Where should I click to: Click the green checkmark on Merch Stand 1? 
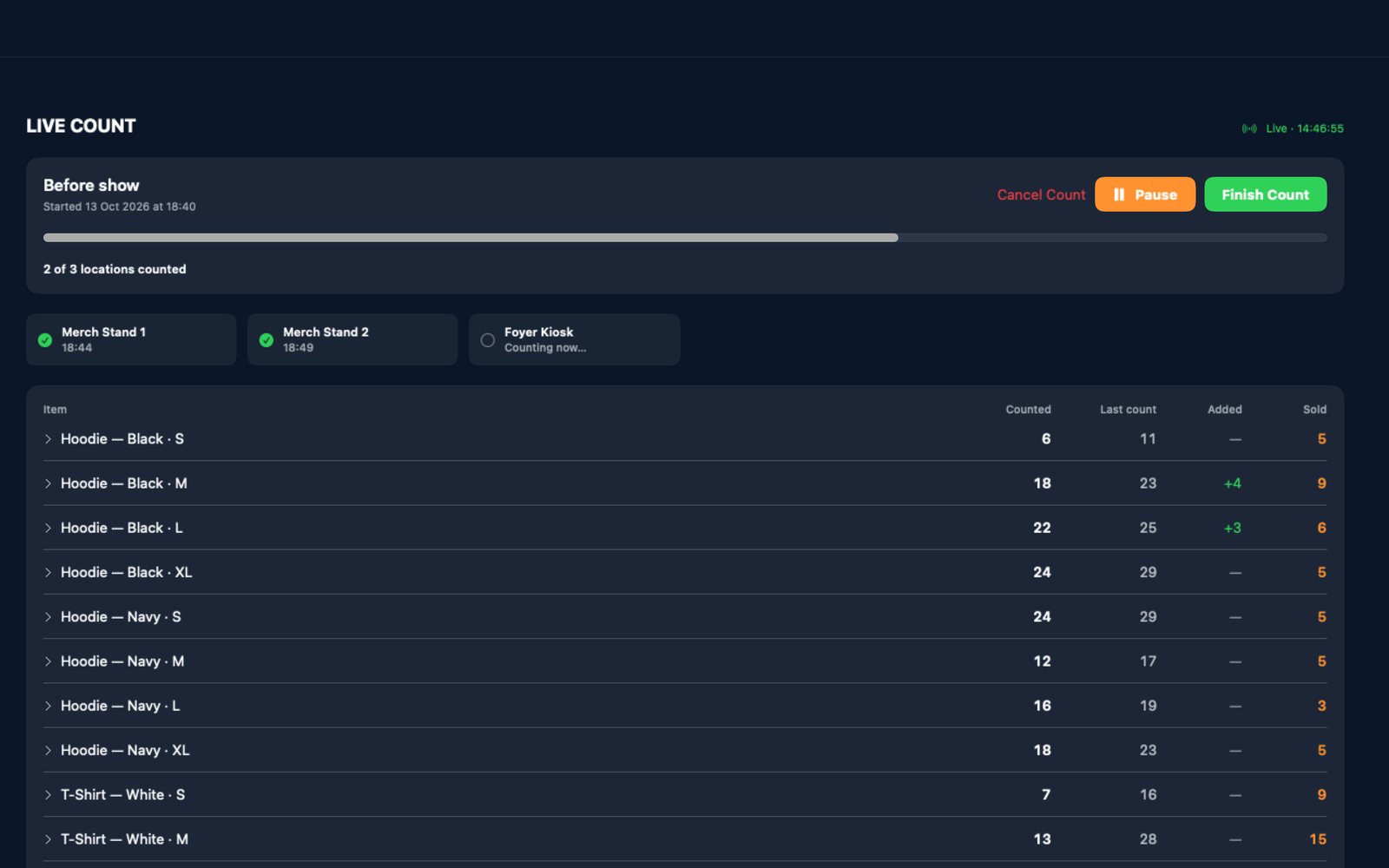tap(45, 340)
